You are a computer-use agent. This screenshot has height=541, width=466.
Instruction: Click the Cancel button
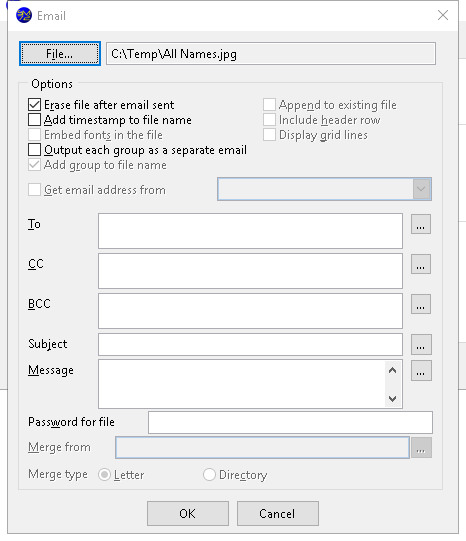[x=278, y=513]
